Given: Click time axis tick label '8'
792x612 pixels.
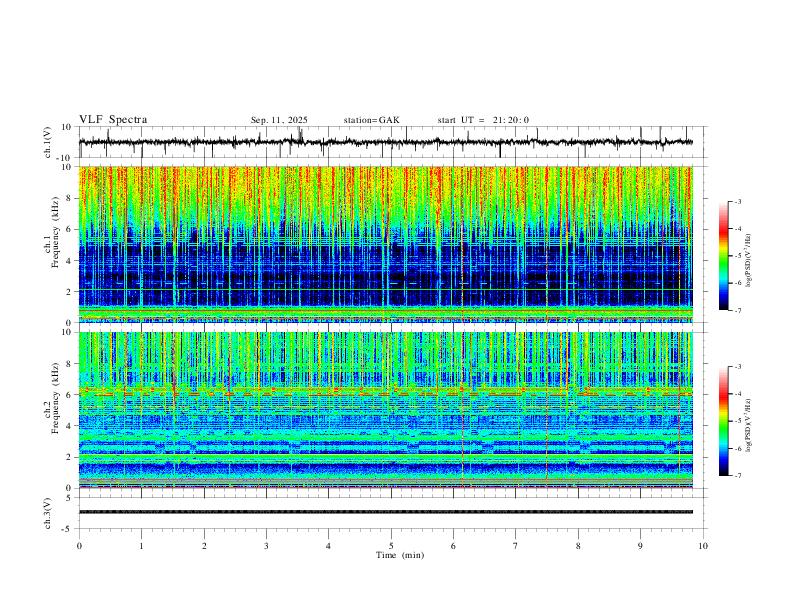Looking at the screenshot, I should (578, 546).
